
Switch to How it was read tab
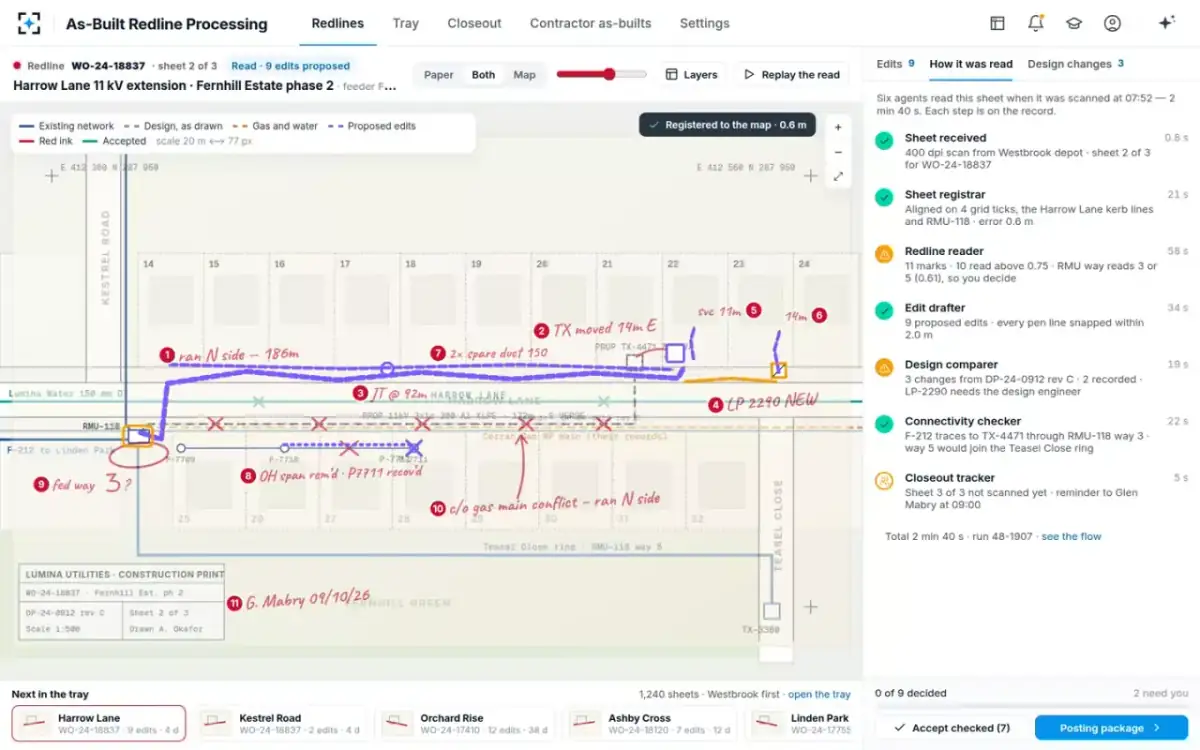pyautogui.click(x=970, y=64)
